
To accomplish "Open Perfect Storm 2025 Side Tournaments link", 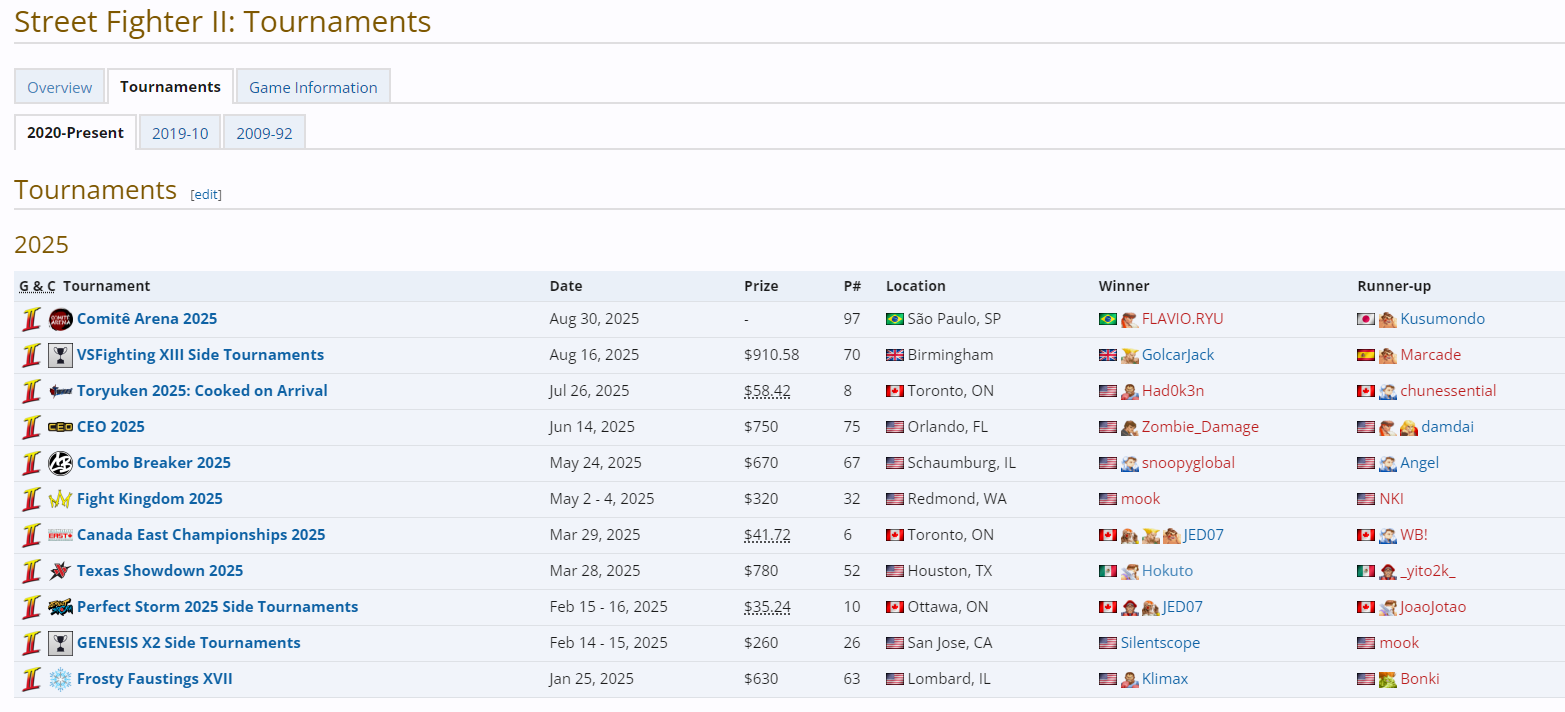I will (x=217, y=607).
